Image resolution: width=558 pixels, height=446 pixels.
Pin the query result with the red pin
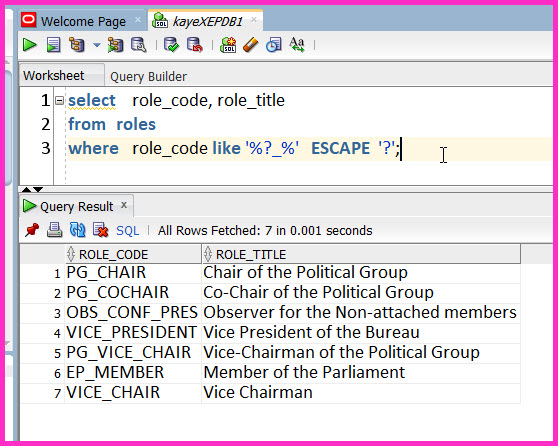pos(32,230)
